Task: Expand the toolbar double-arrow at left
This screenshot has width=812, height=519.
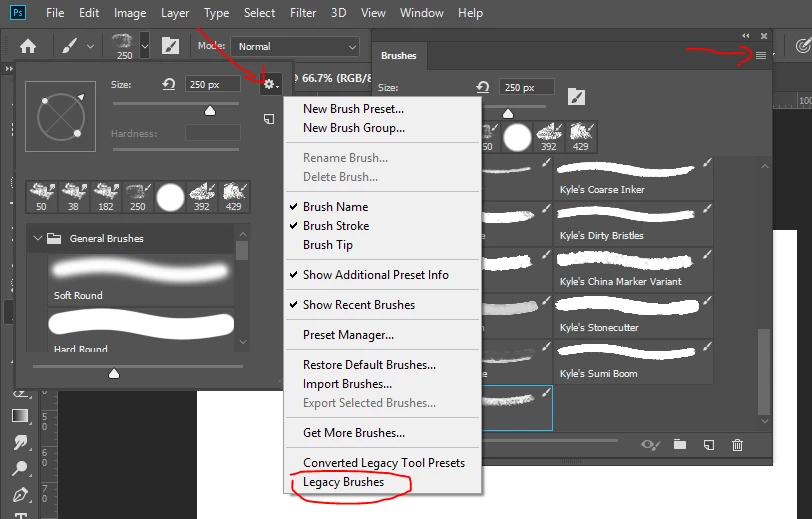Action: point(8,68)
